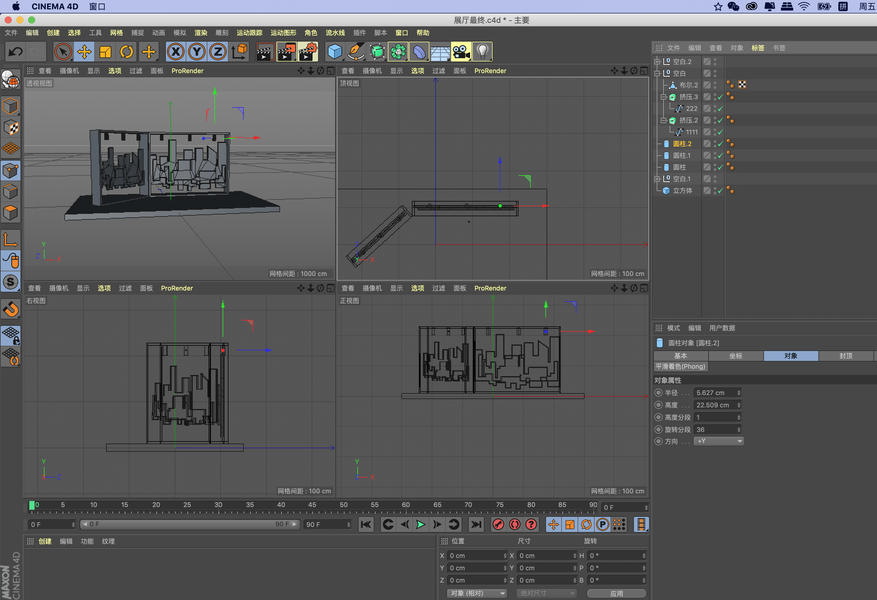Open the 对象 (相对) coordinate mode dropdown
The image size is (877, 600).
477,593
